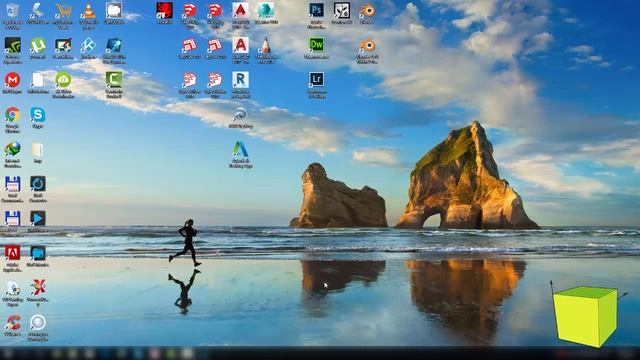
Task: Open the red X bird shortcut
Action: point(38,288)
